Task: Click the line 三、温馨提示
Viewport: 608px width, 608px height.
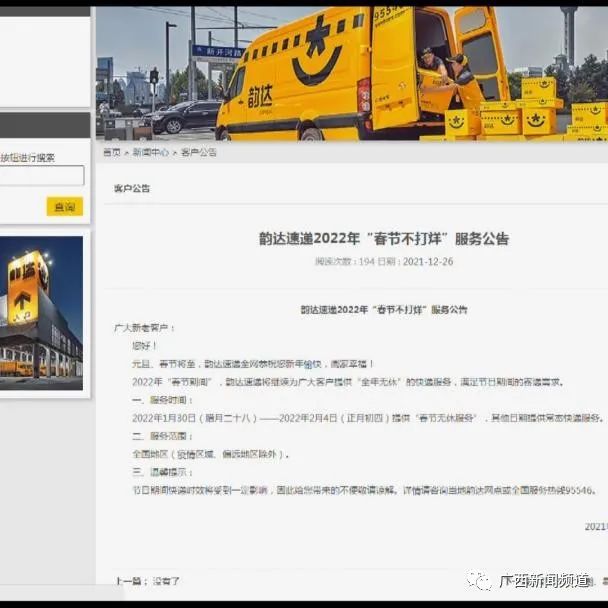Action: pyautogui.click(x=162, y=472)
